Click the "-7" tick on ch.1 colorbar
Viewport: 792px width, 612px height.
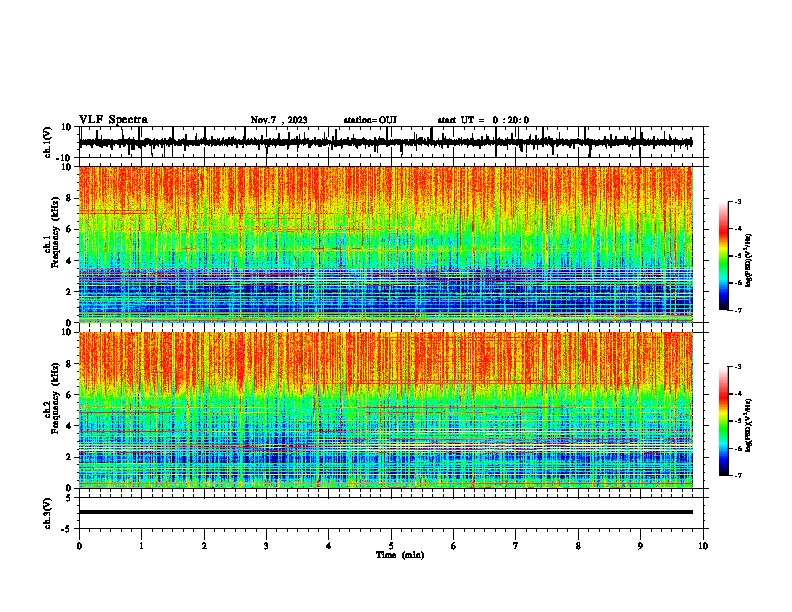coord(738,310)
